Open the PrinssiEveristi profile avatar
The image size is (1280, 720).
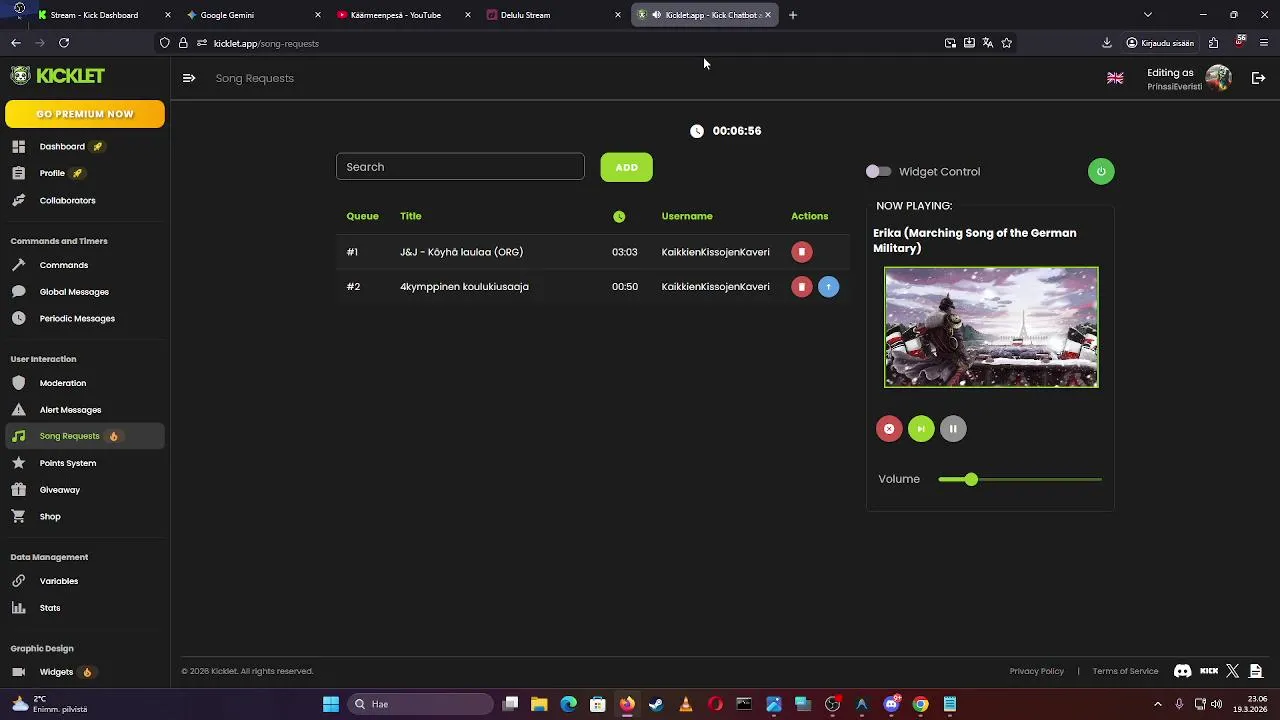(1218, 78)
